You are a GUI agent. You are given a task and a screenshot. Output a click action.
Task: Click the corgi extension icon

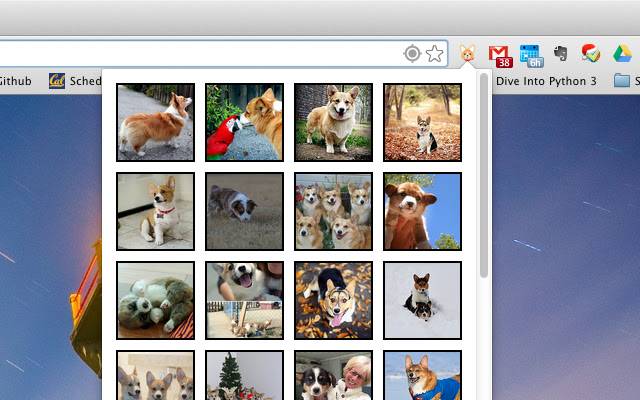[467, 54]
